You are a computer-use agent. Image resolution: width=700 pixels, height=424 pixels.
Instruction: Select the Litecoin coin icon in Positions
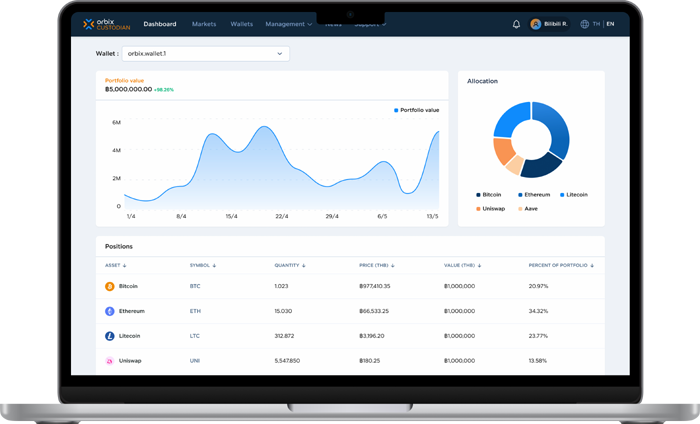coord(109,336)
